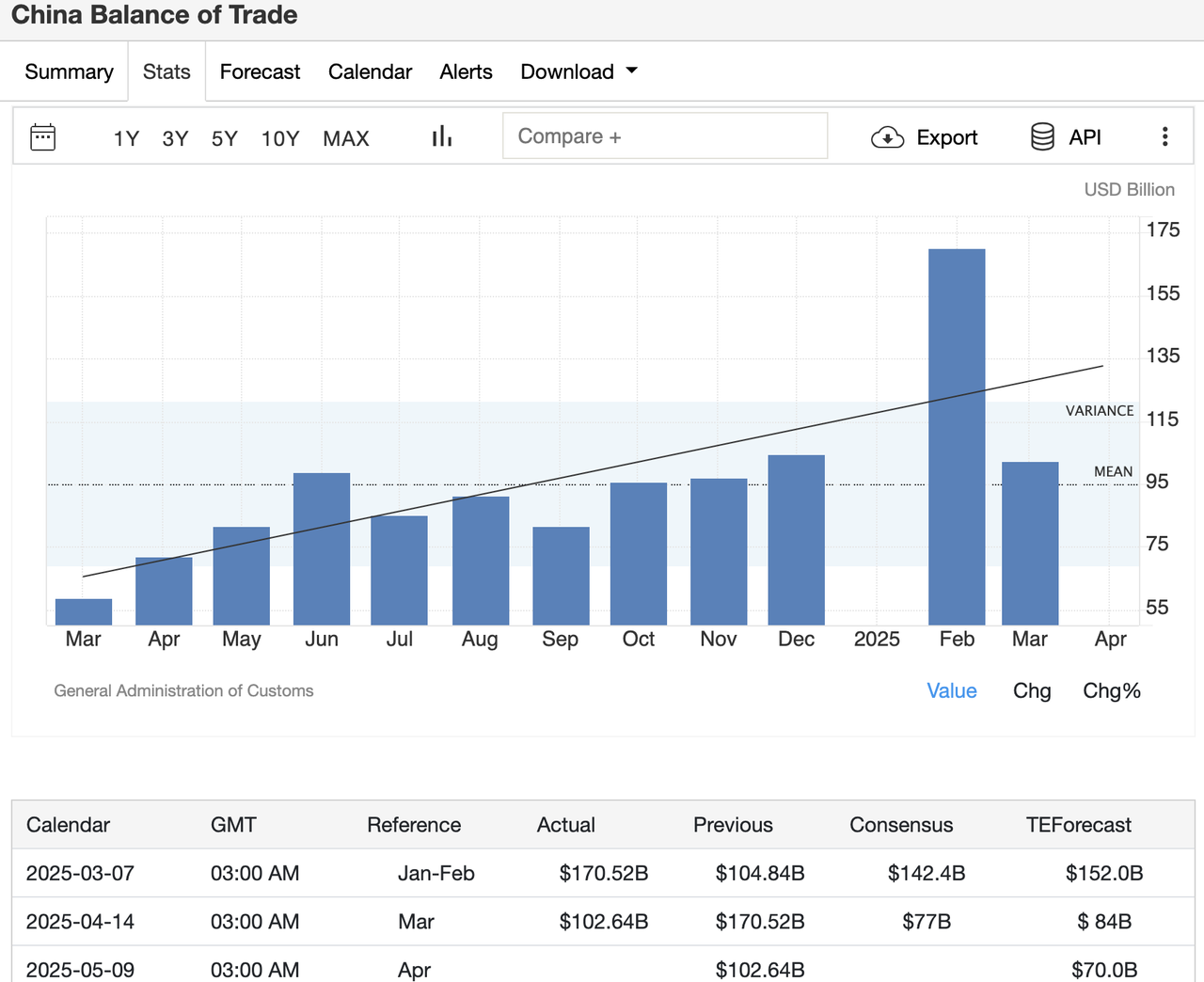1204x982 pixels.
Task: Switch to the Summary tab
Action: [x=69, y=71]
